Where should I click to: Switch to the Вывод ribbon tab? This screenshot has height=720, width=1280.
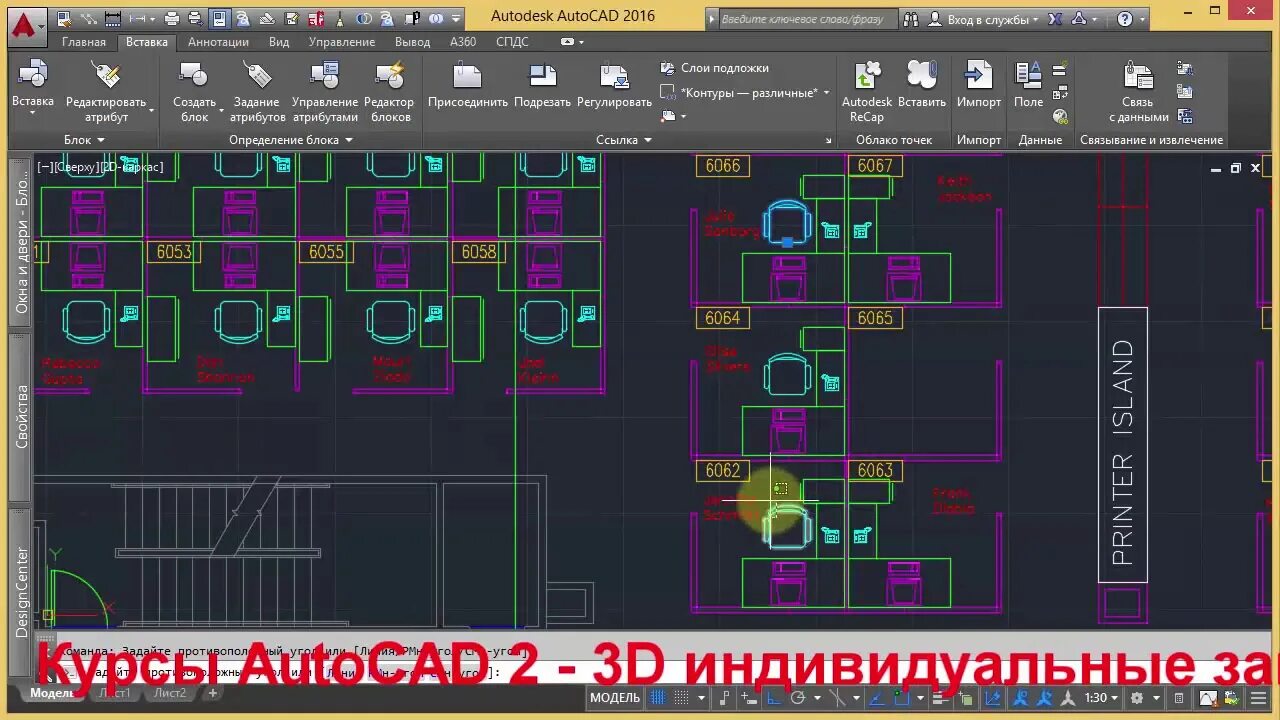(413, 42)
